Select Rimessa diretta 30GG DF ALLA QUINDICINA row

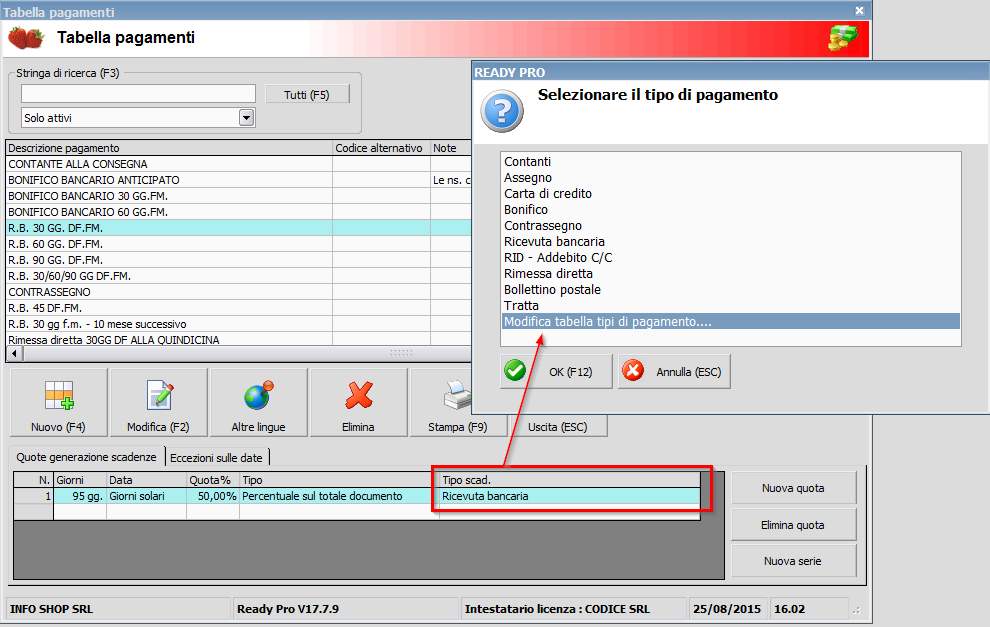(239, 339)
